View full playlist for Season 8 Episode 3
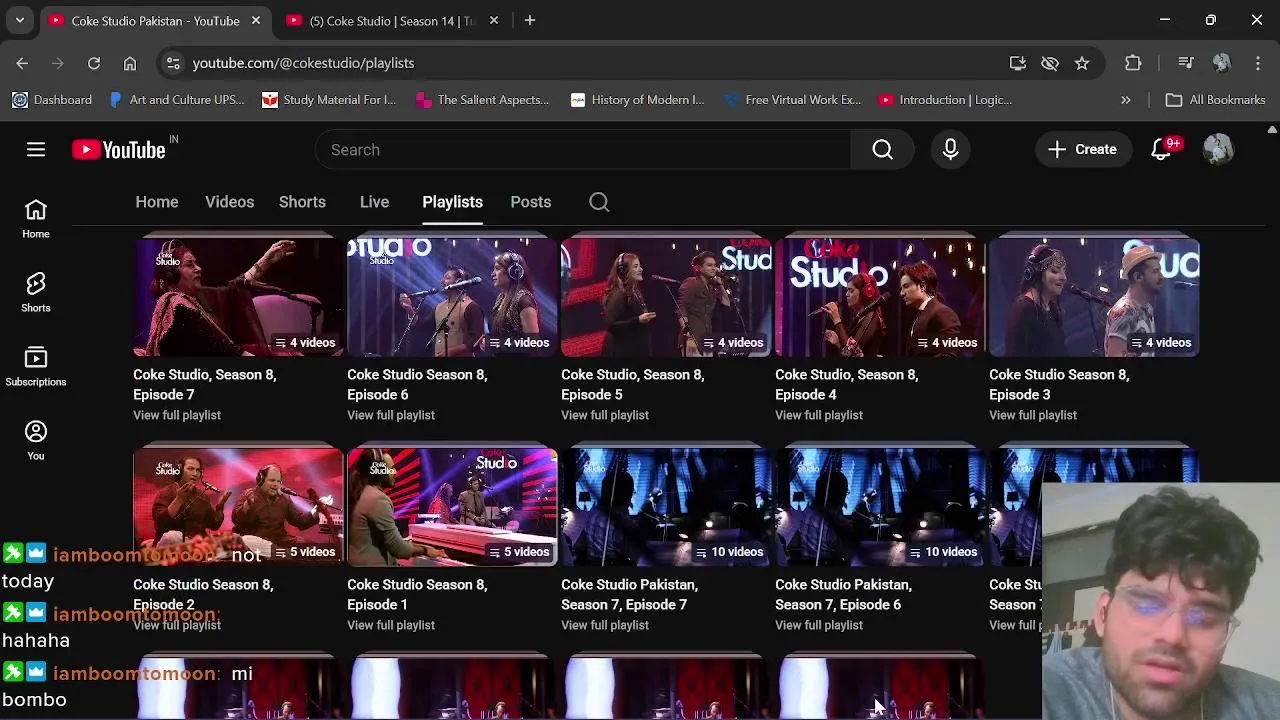The image size is (1280, 720). (1033, 415)
